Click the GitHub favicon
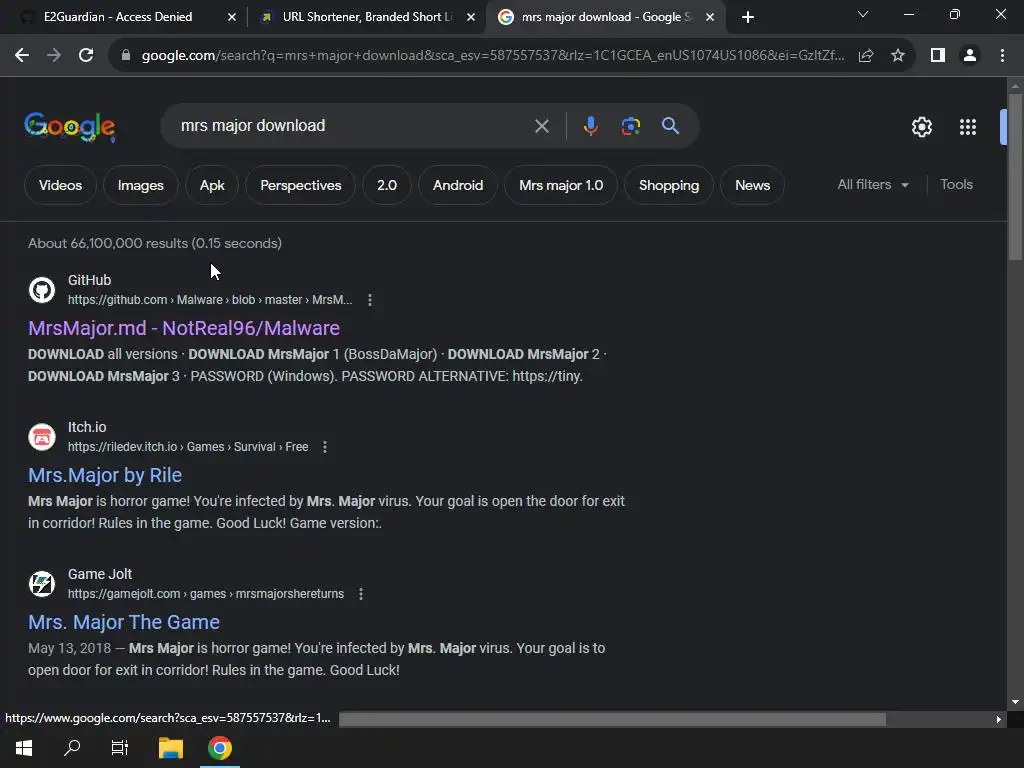Screen dimensions: 1024x768 [42, 290]
